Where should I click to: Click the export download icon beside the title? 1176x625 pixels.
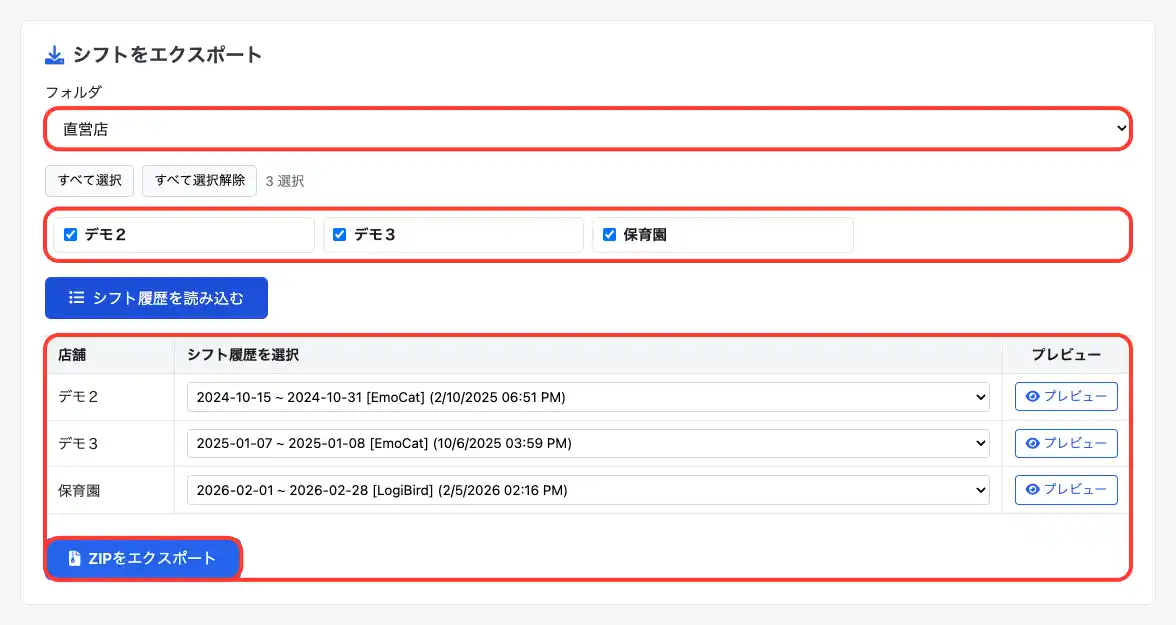coord(55,54)
